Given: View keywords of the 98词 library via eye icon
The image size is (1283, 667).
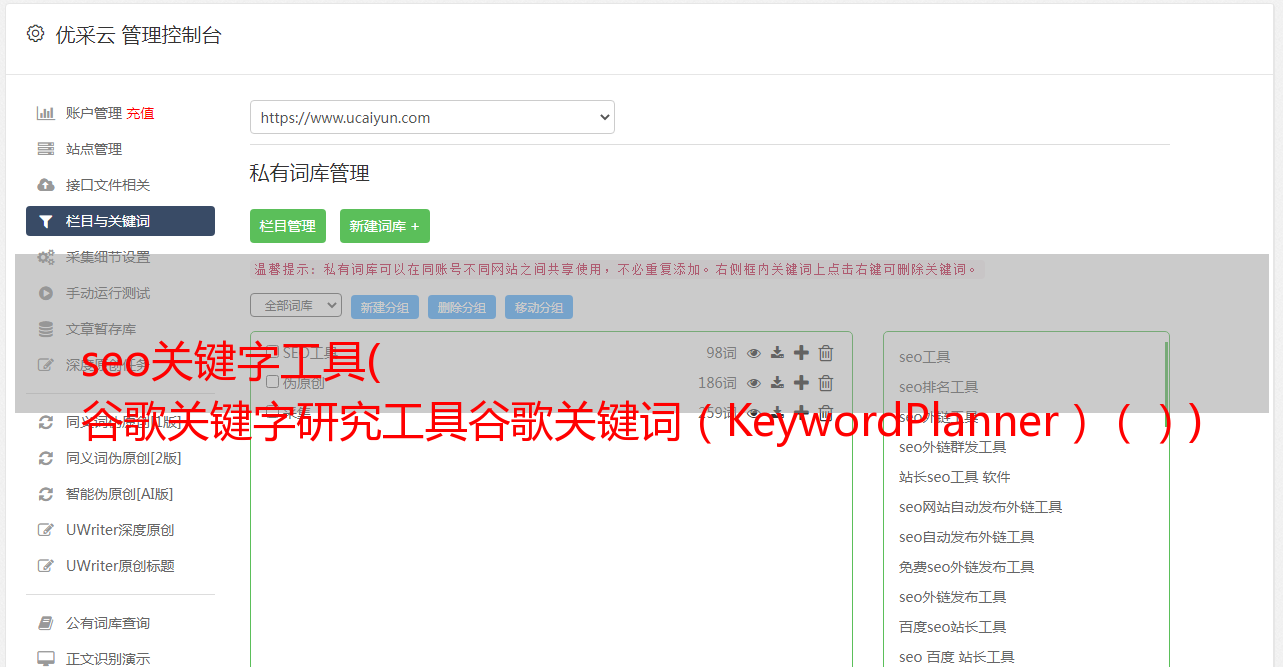Looking at the screenshot, I should click(x=754, y=352).
